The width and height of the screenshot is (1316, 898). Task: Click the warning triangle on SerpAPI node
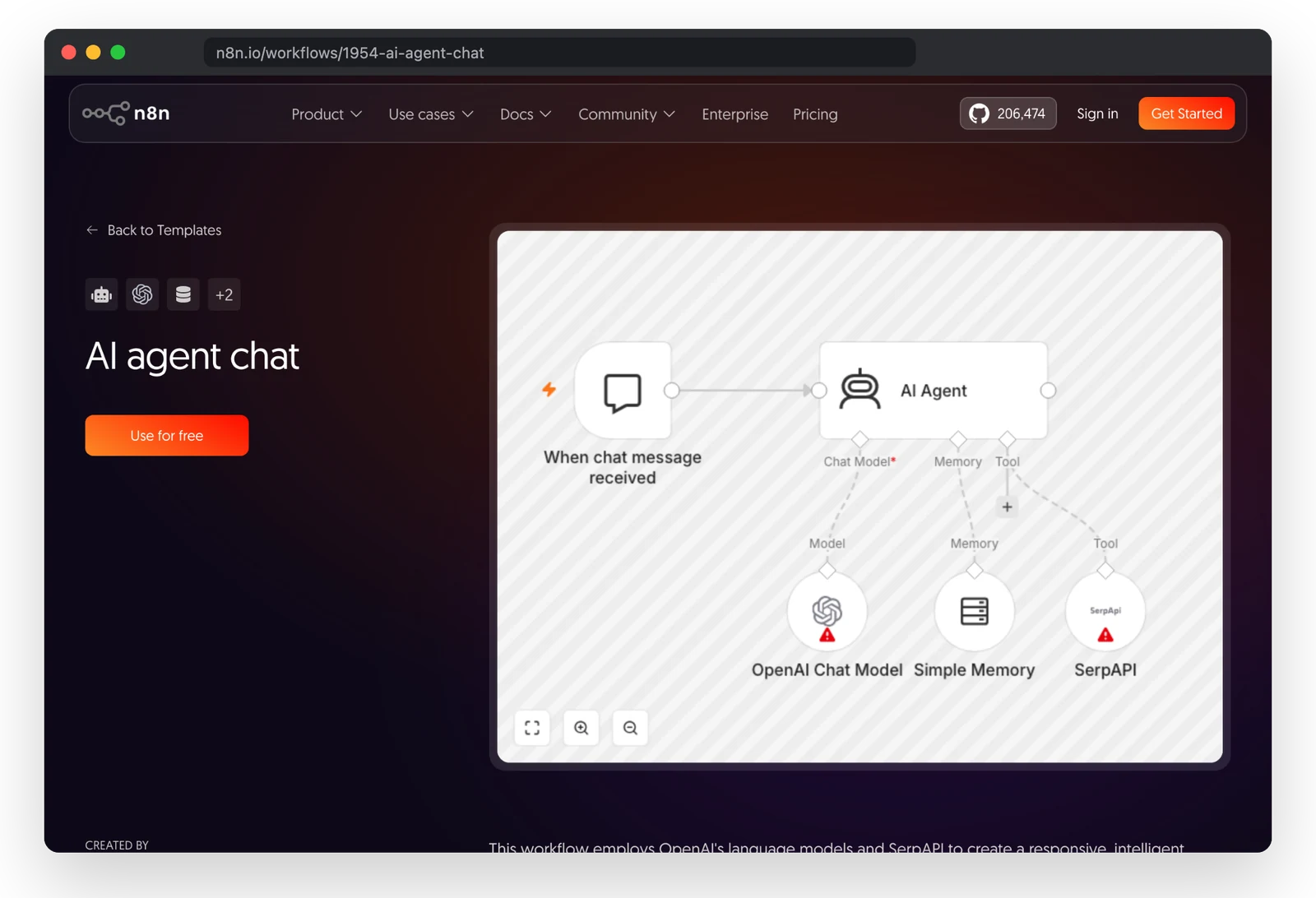(x=1105, y=635)
